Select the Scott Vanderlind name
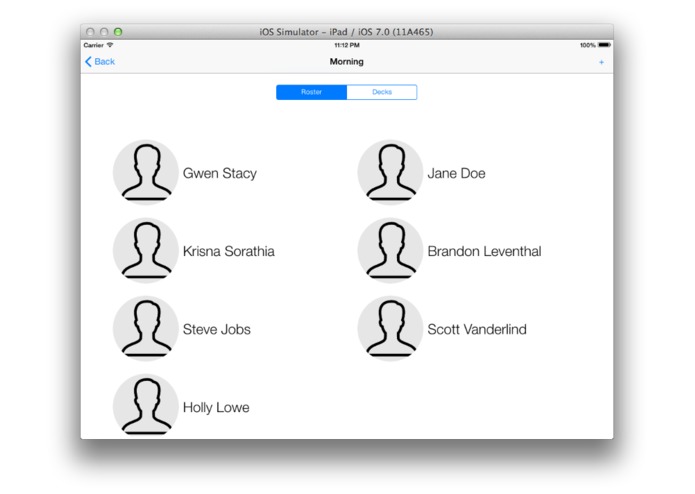The height and width of the screenshot is (494, 695). [477, 329]
